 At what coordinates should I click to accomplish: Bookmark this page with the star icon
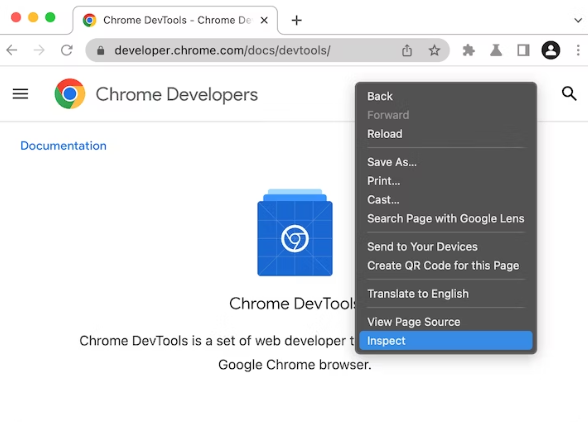[434, 50]
